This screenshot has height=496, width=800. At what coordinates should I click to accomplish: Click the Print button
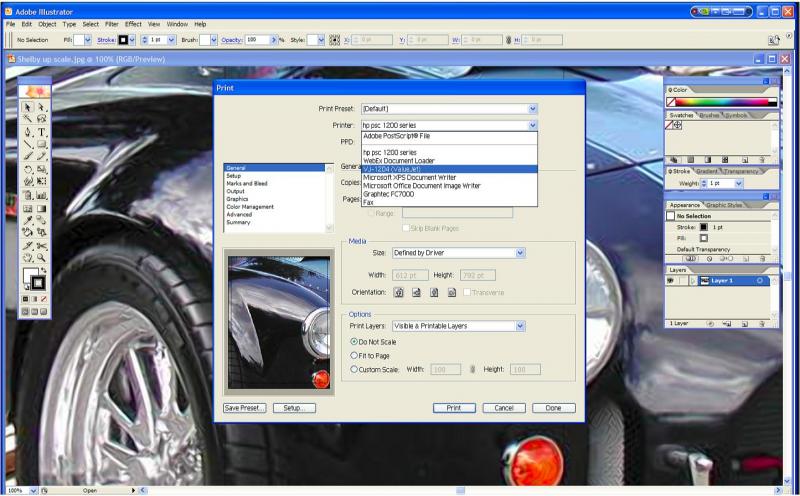pyautogui.click(x=454, y=408)
